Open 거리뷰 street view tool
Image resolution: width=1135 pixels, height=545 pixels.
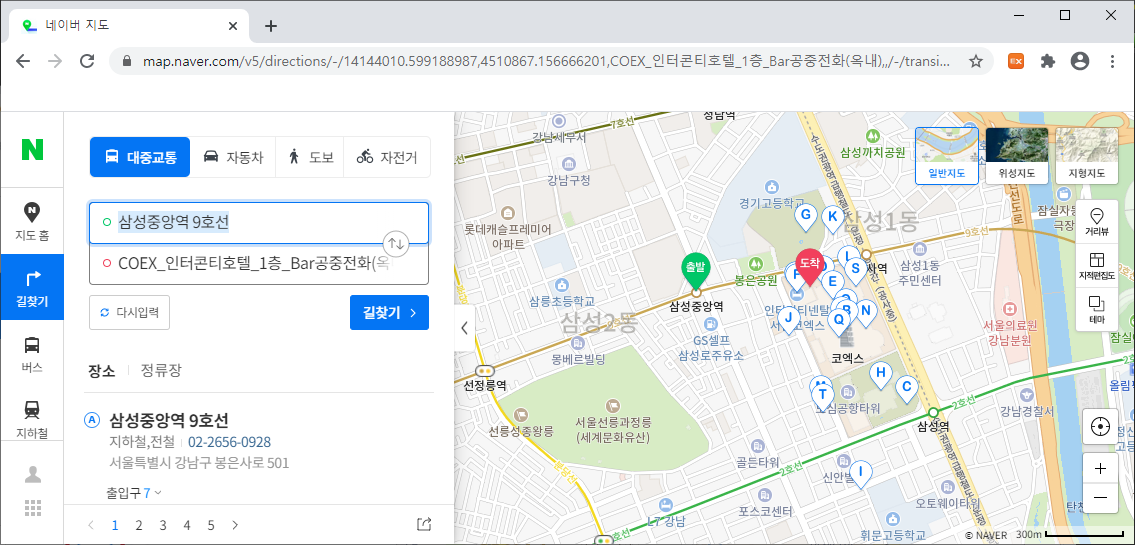[1097, 223]
